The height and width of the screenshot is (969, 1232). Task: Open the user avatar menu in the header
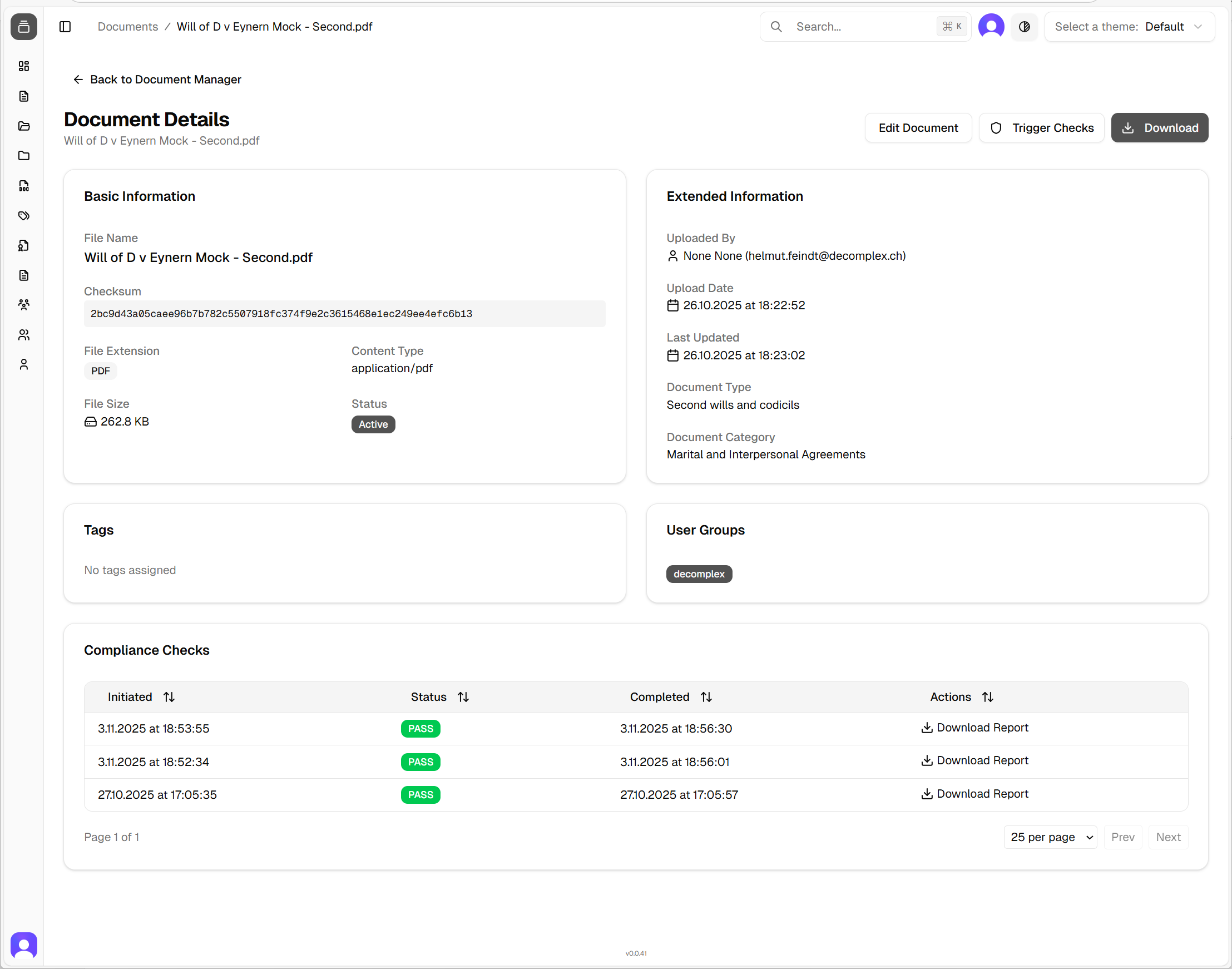click(x=991, y=27)
